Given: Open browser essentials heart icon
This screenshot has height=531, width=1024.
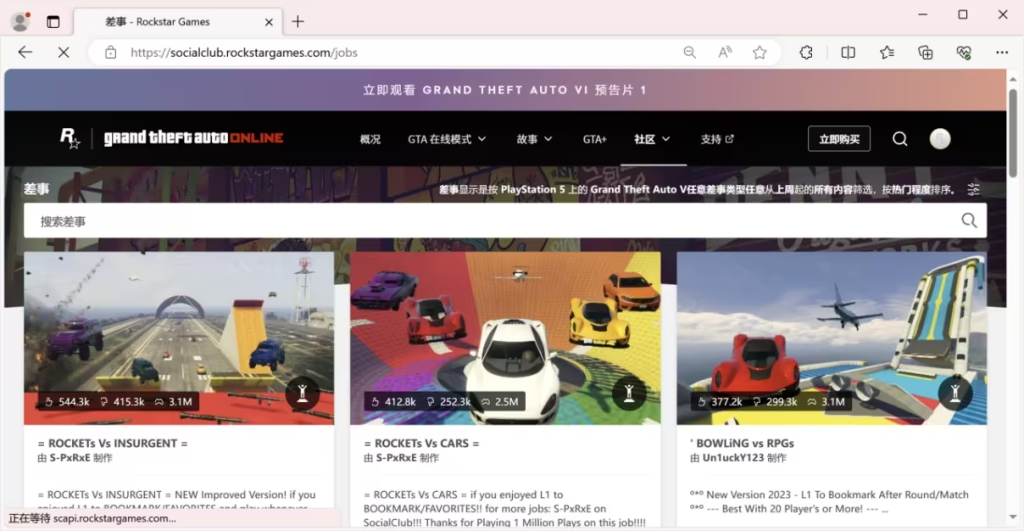Looking at the screenshot, I should point(964,52).
